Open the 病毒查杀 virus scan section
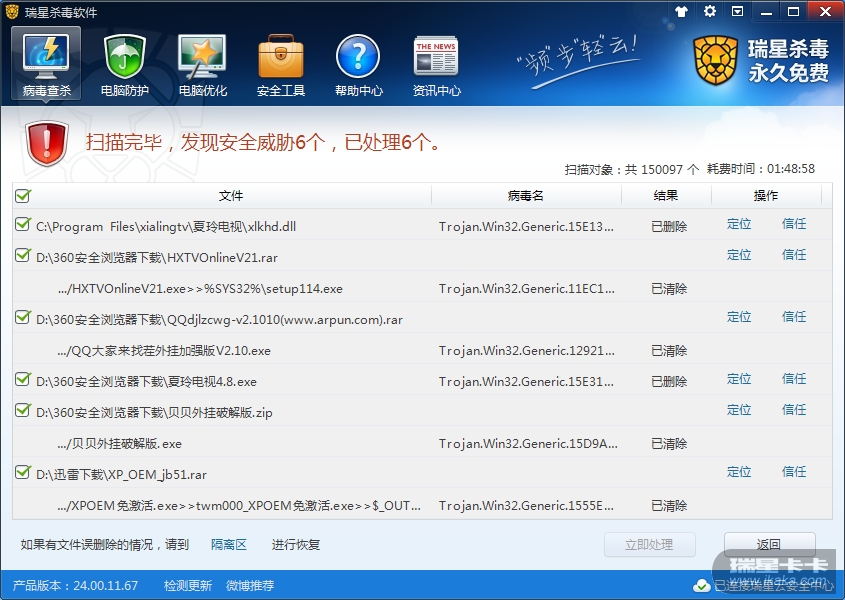Viewport: 845px width, 600px height. tap(46, 64)
